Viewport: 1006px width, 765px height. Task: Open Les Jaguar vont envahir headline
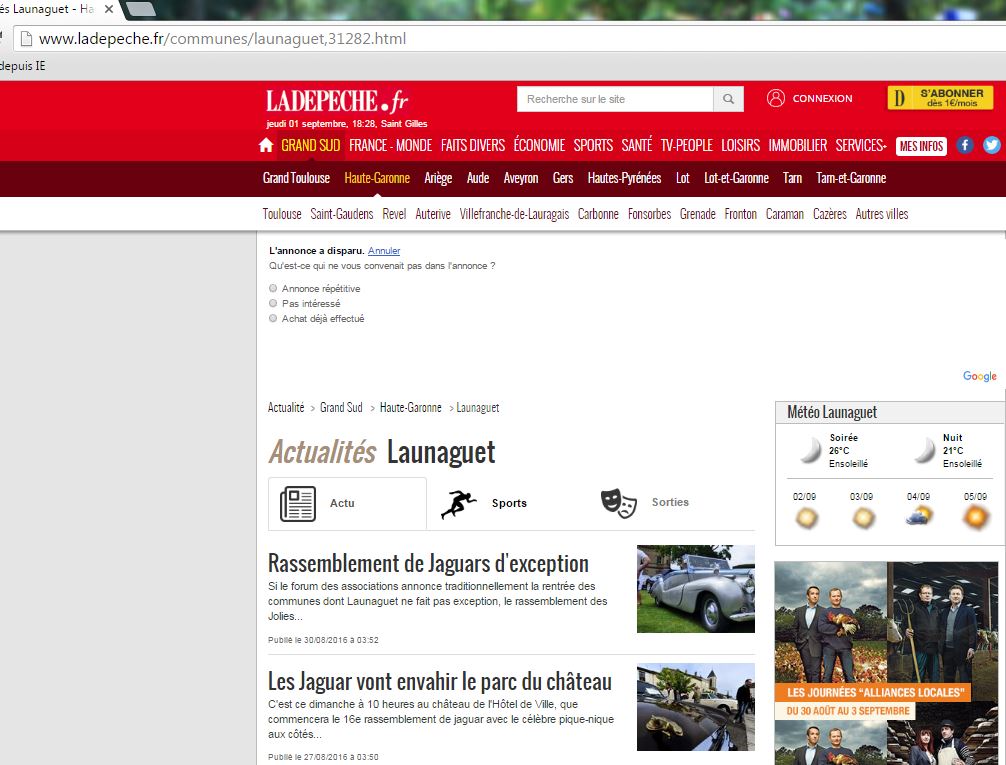(439, 682)
